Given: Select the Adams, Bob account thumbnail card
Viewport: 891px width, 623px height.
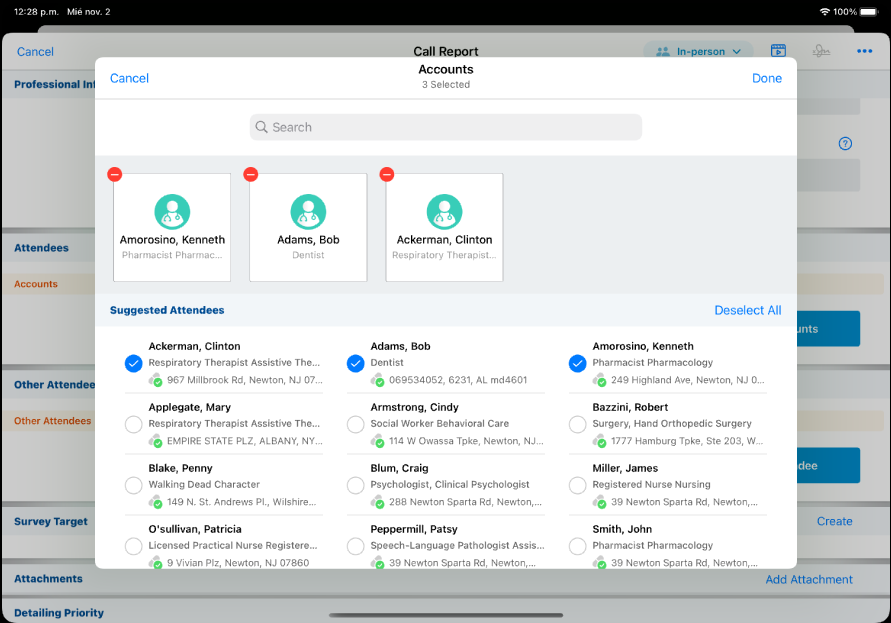Looking at the screenshot, I should point(308,228).
